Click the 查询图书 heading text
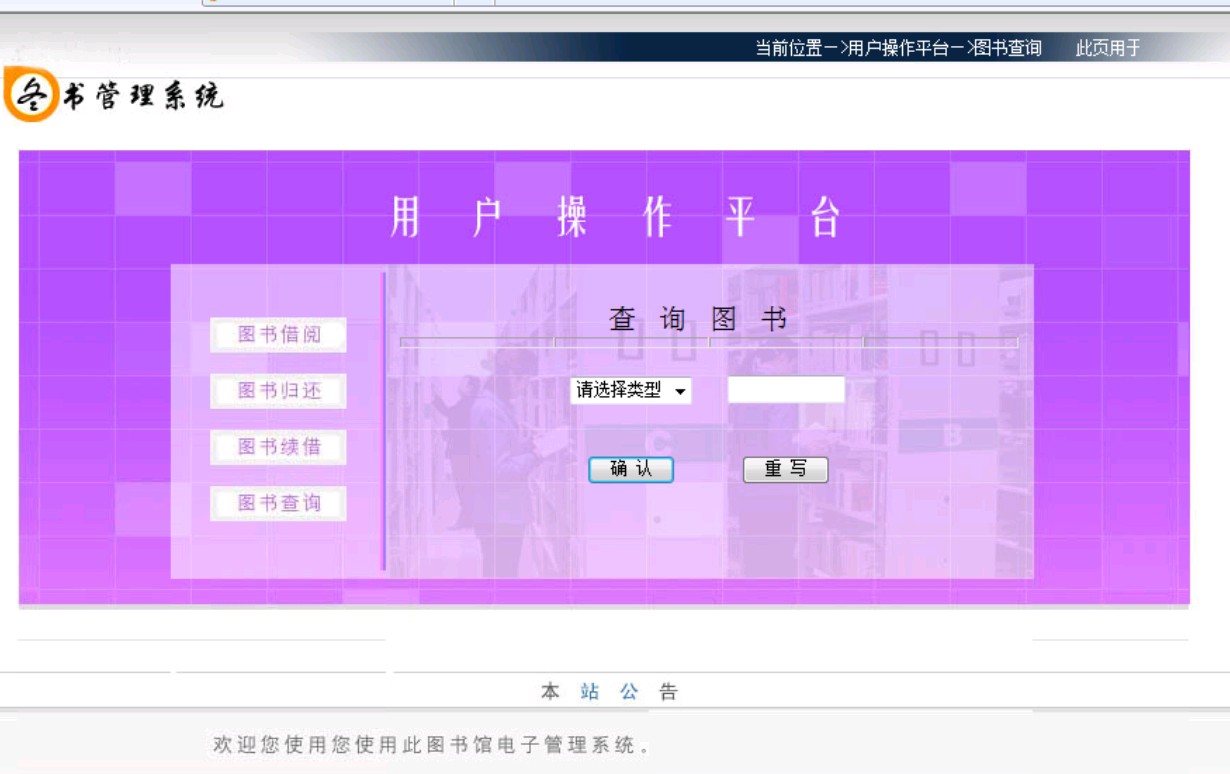Viewport: 1230px width, 774px height. point(698,319)
